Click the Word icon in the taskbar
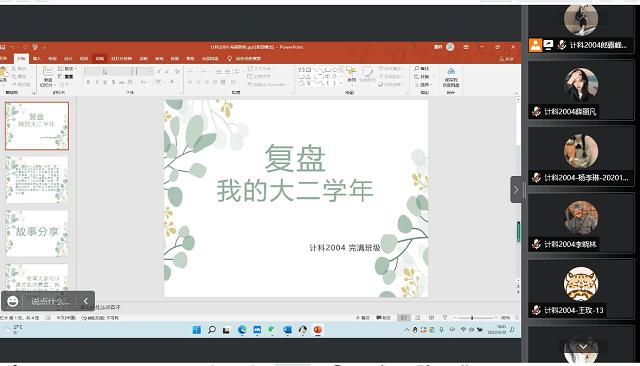 287,330
